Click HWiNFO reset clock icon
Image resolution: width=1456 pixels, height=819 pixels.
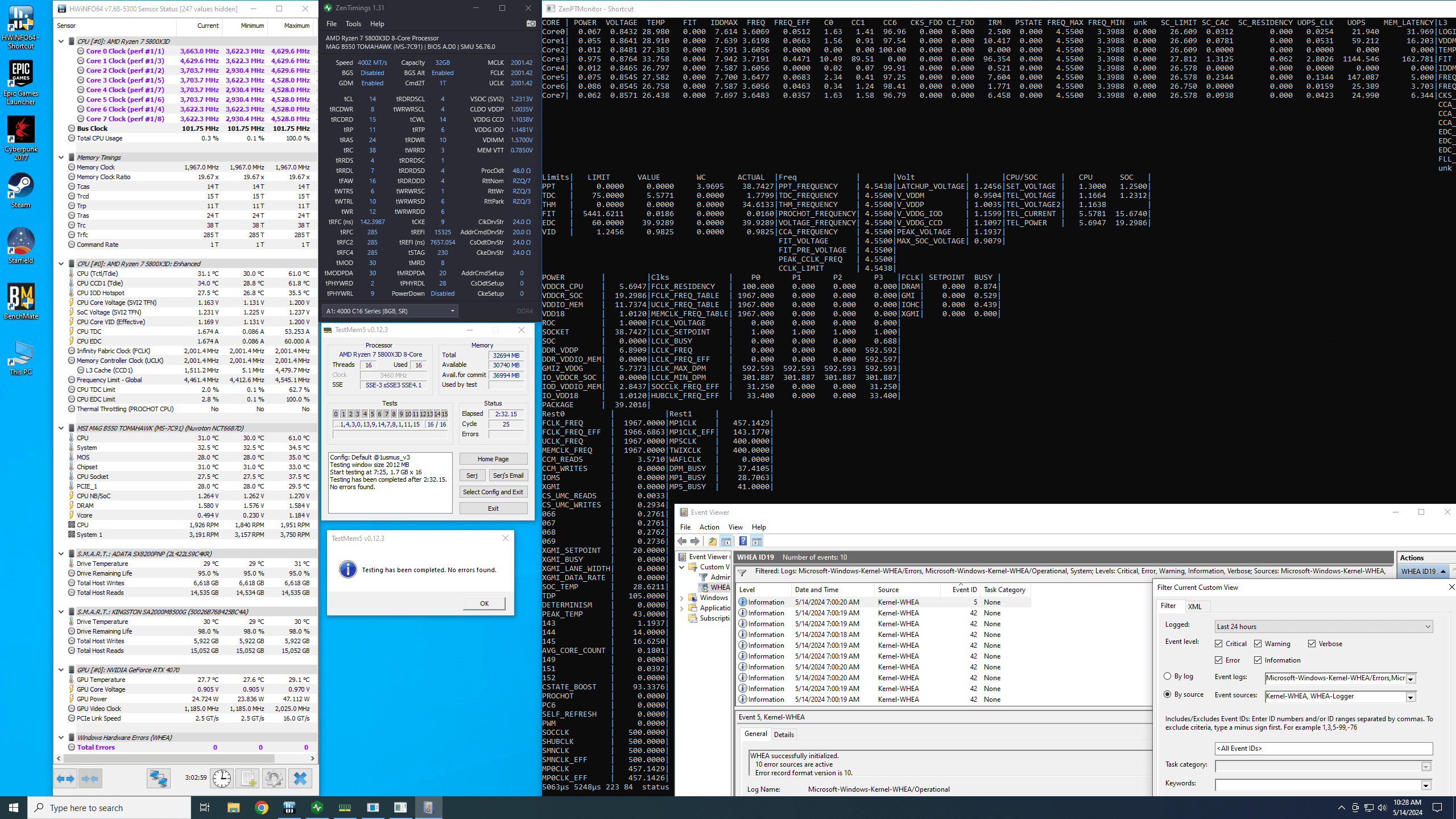point(222,778)
